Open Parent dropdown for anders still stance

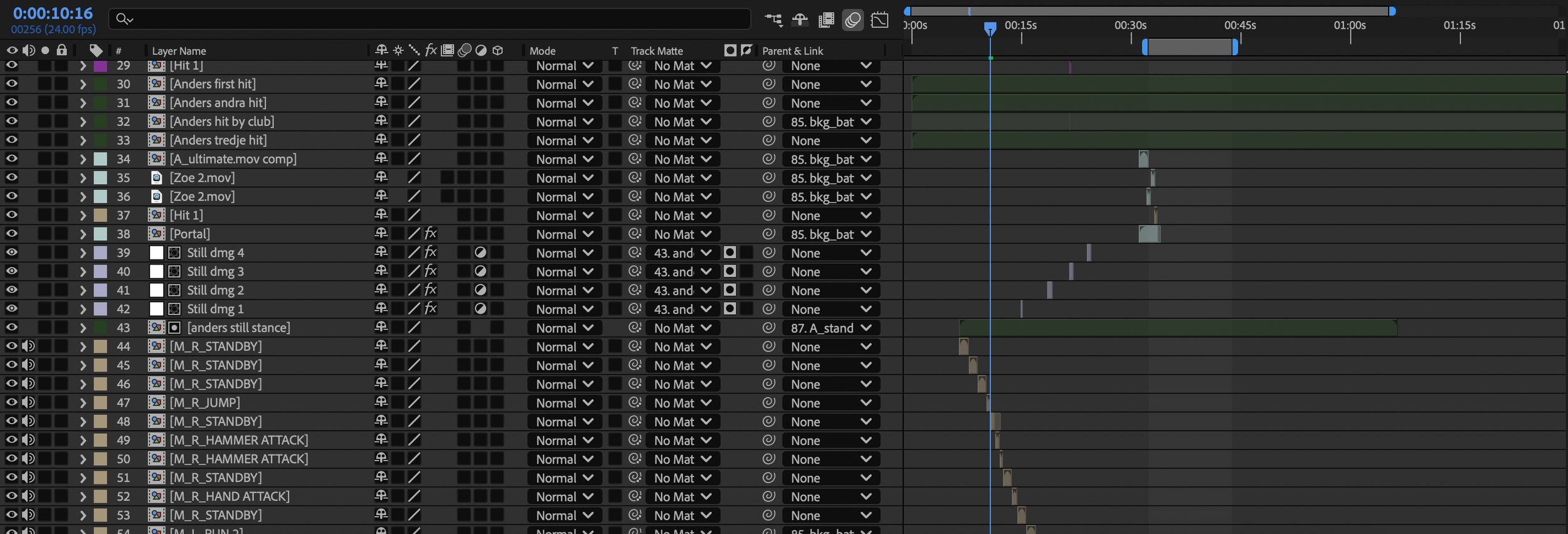click(831, 328)
